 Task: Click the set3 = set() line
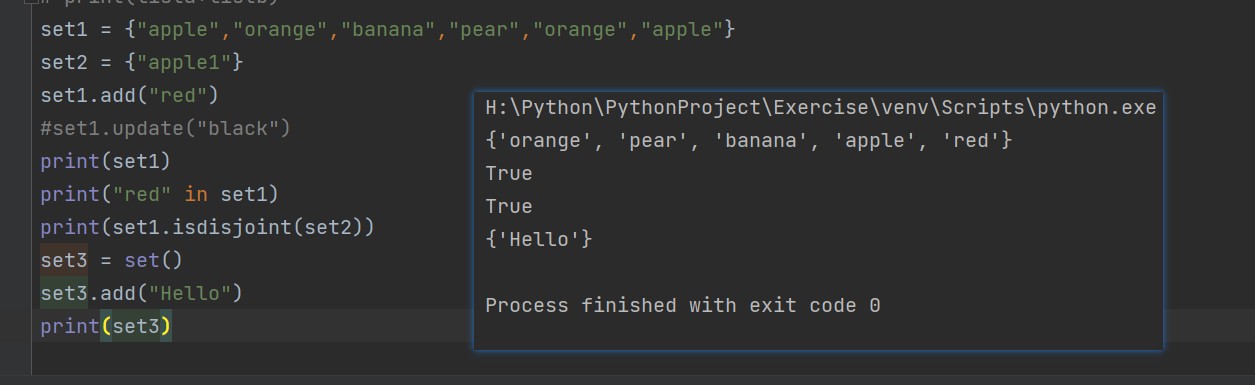tap(112, 260)
